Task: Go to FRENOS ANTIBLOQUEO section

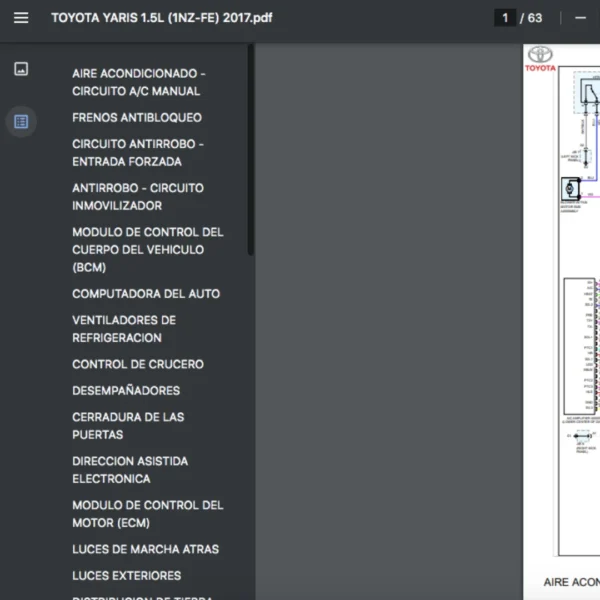Action: tap(137, 118)
